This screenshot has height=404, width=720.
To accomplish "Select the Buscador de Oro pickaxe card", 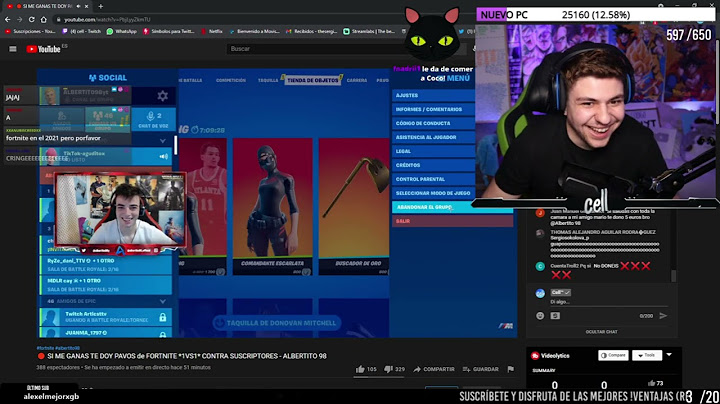I will coord(354,207).
